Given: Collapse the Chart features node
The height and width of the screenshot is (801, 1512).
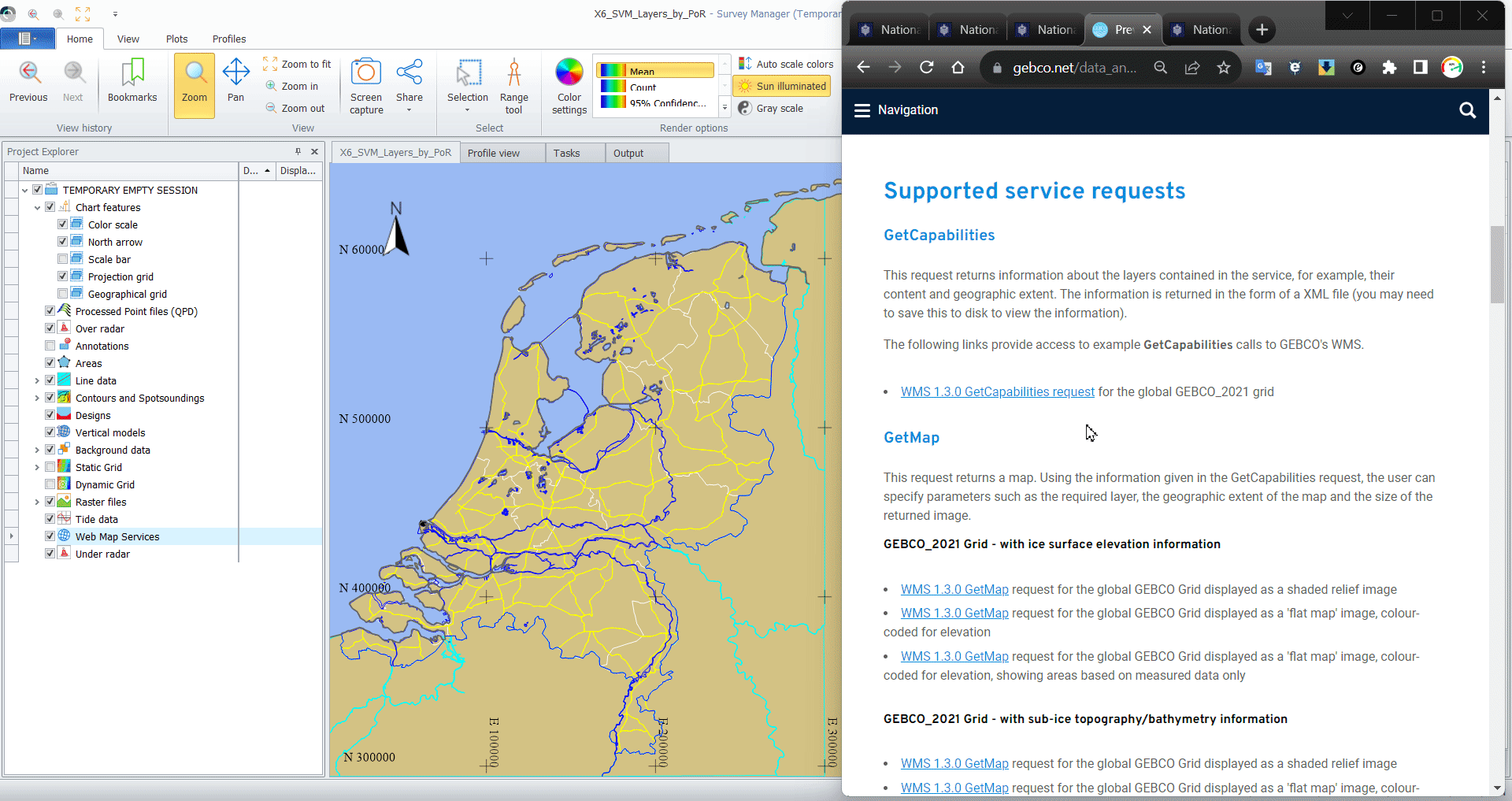Looking at the screenshot, I should (37, 208).
